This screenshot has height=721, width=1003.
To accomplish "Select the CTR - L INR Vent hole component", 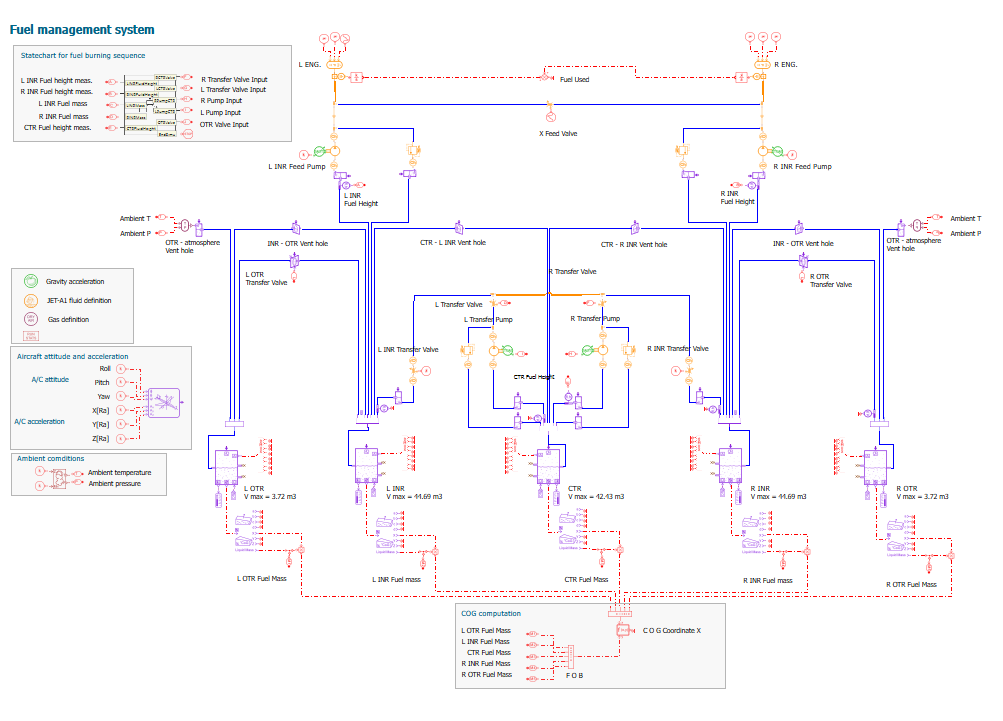I will [x=459, y=228].
